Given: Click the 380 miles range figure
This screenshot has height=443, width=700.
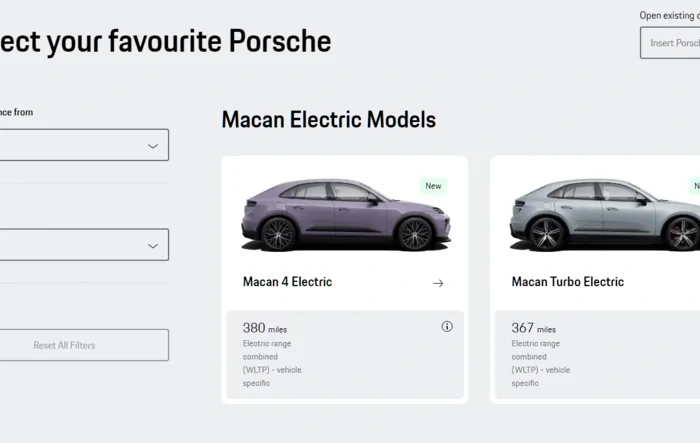Looking at the screenshot, I should coord(265,328).
